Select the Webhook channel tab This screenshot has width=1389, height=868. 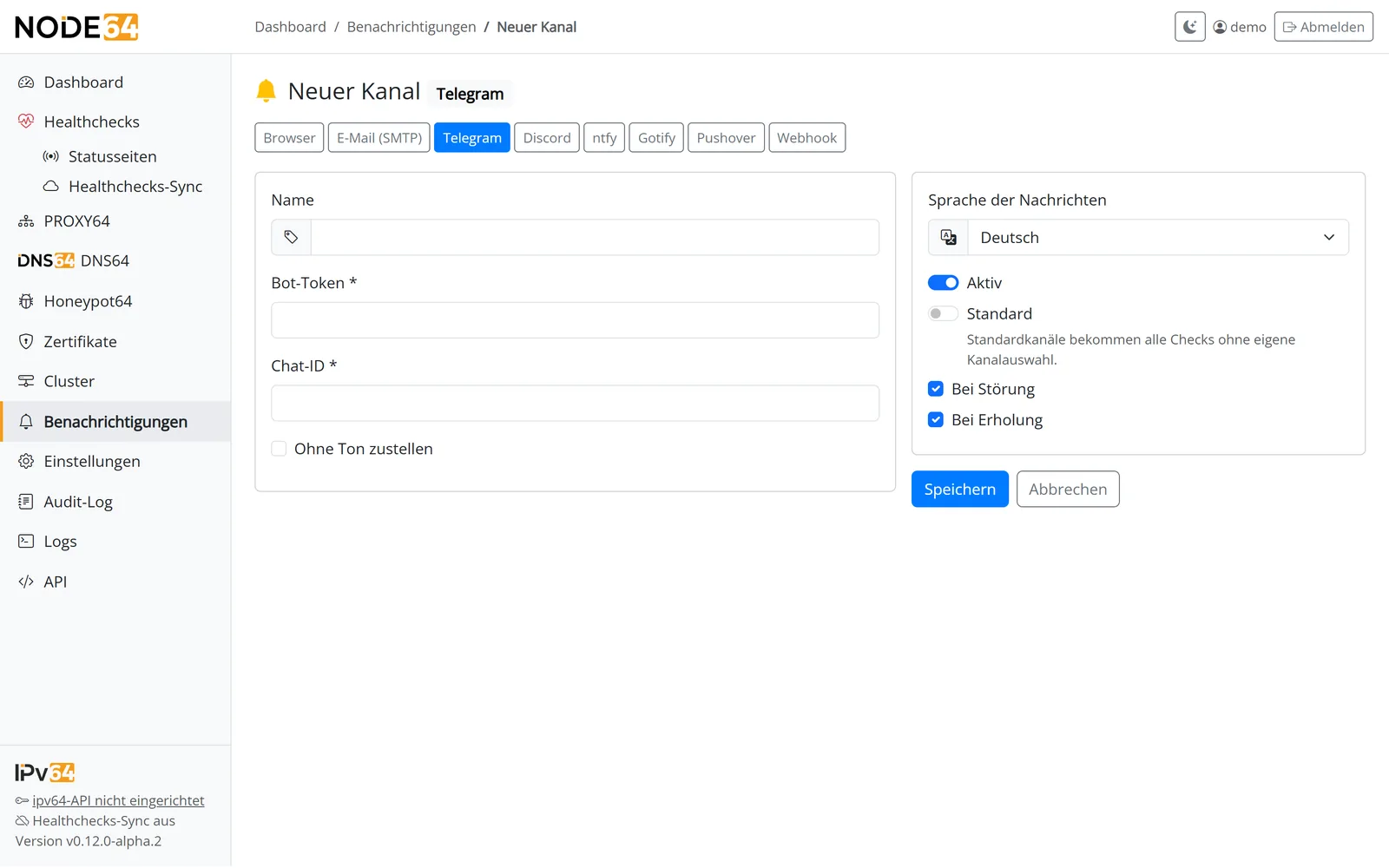806,137
